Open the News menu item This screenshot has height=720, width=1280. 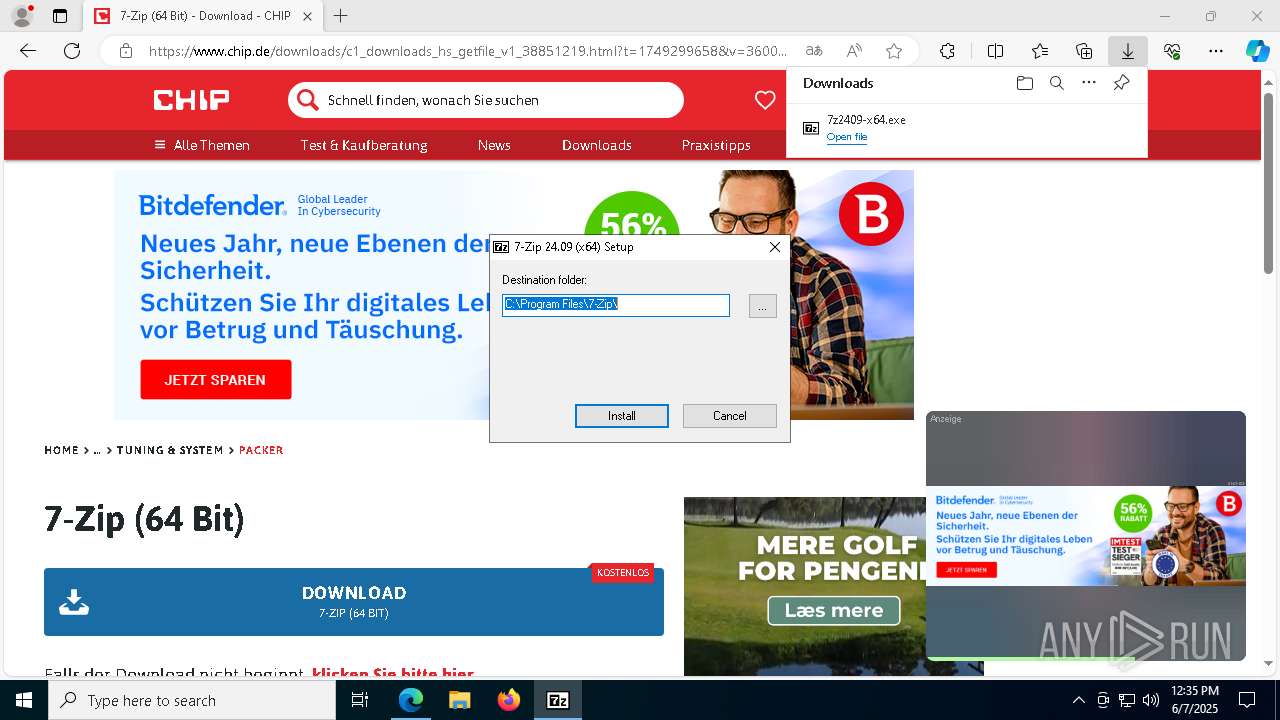[x=494, y=145]
